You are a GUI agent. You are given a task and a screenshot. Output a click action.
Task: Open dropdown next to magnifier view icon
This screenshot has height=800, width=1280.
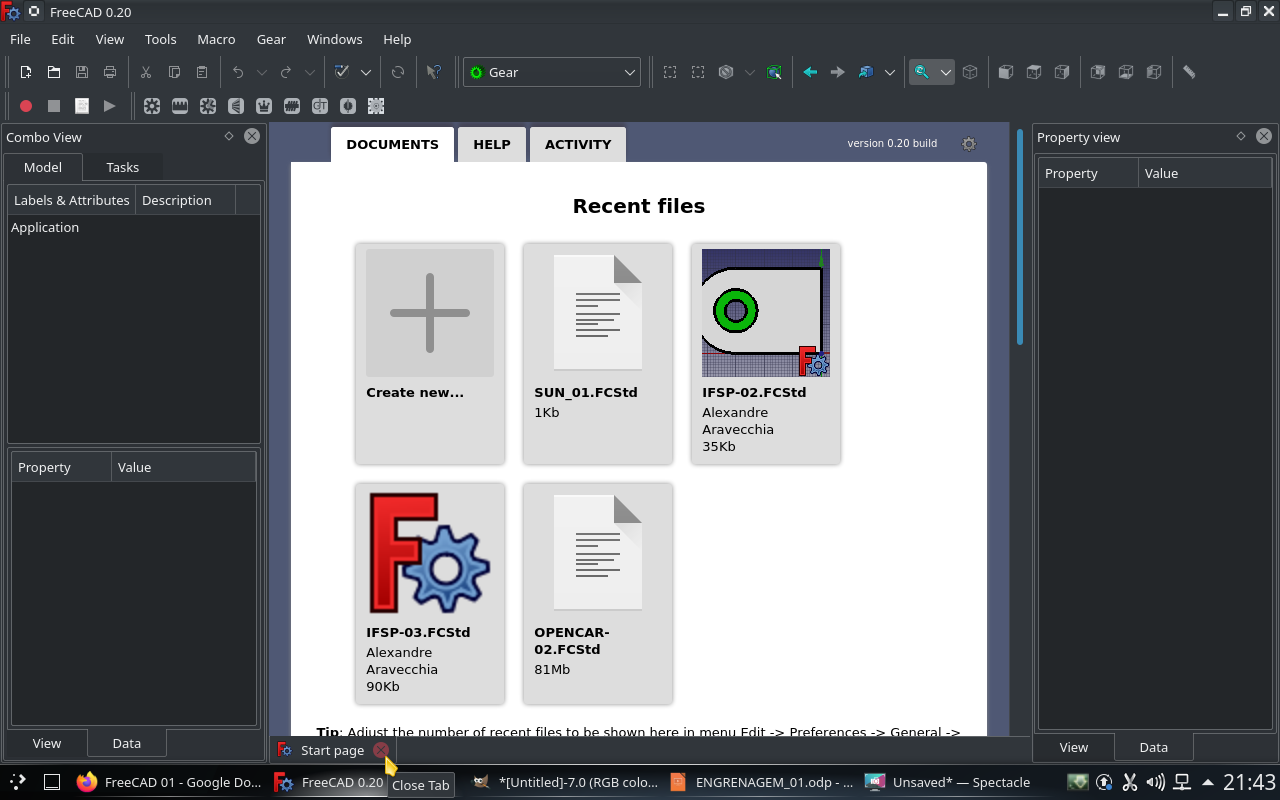[945, 72]
